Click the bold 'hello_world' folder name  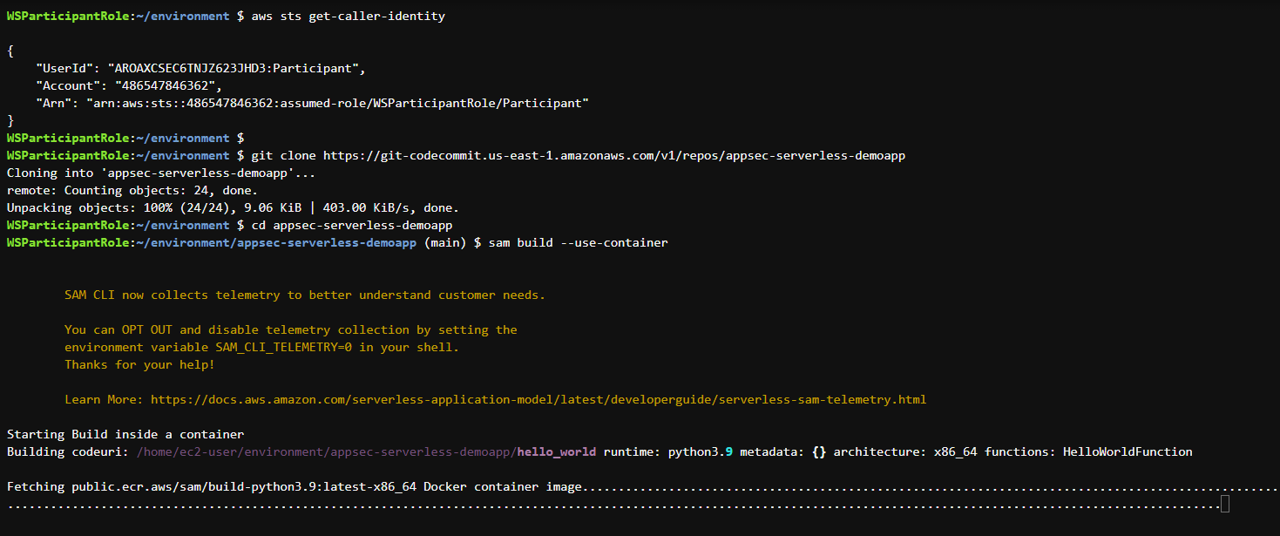click(557, 452)
